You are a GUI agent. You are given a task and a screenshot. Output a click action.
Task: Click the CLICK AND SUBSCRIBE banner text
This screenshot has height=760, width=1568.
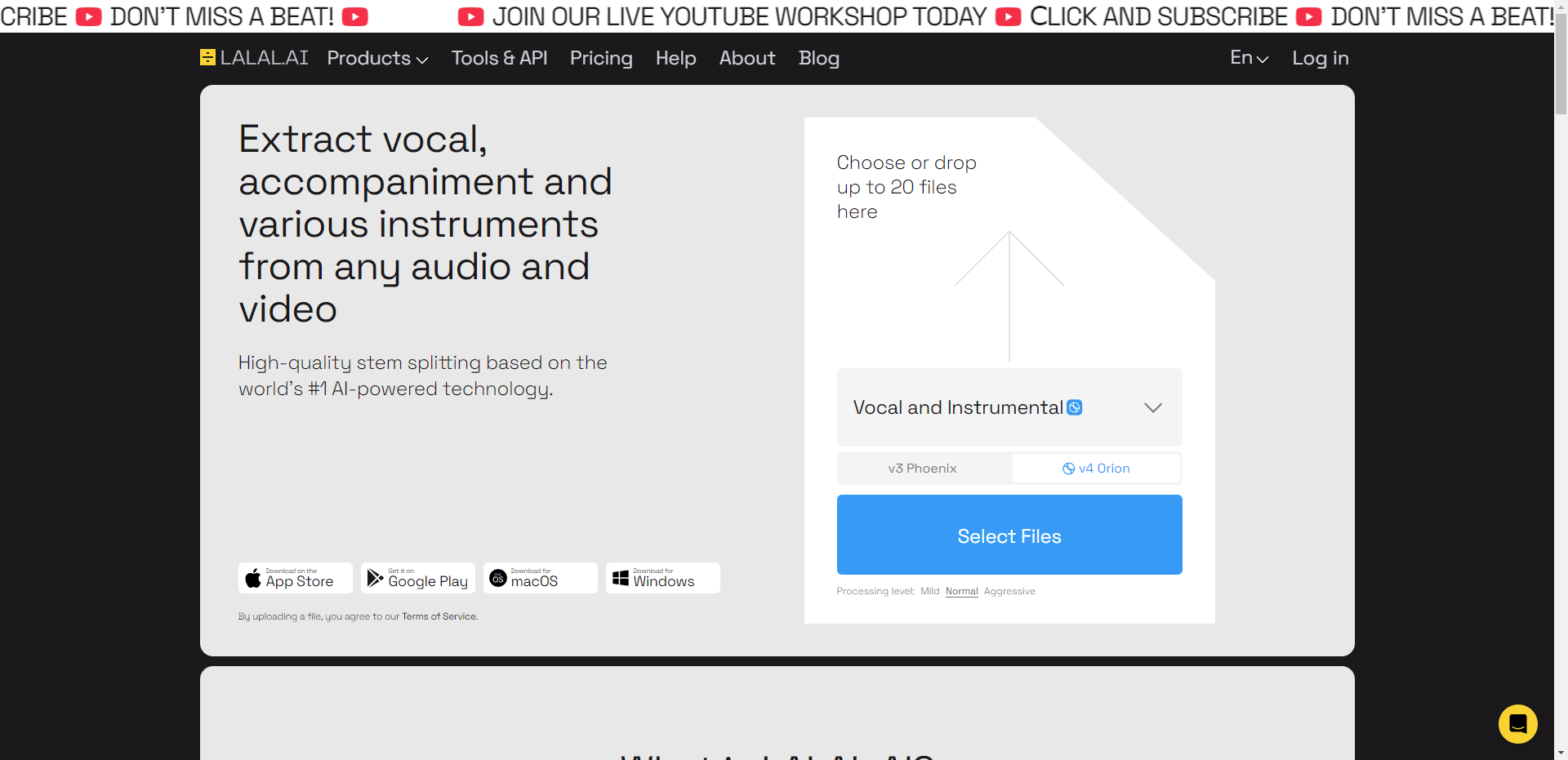coord(1159,16)
